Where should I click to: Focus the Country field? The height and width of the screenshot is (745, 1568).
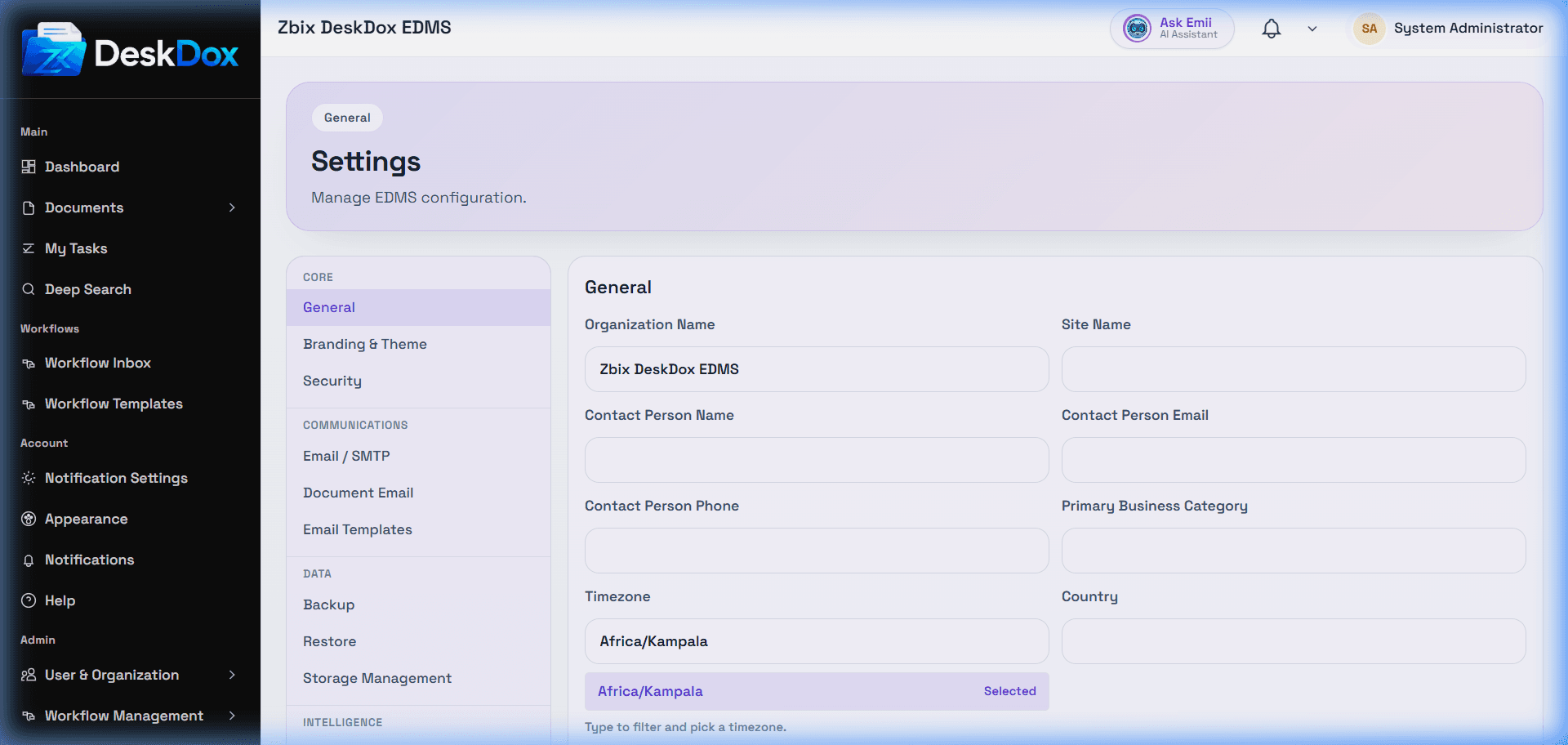(1294, 641)
